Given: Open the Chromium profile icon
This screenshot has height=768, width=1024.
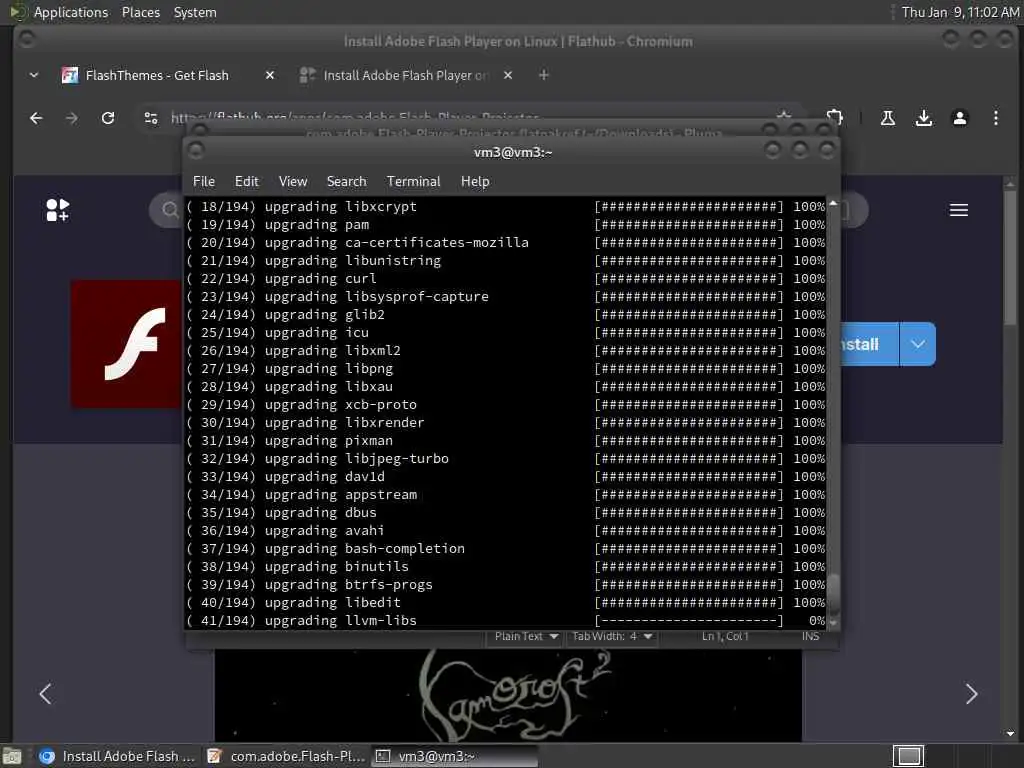Looking at the screenshot, I should [959, 118].
